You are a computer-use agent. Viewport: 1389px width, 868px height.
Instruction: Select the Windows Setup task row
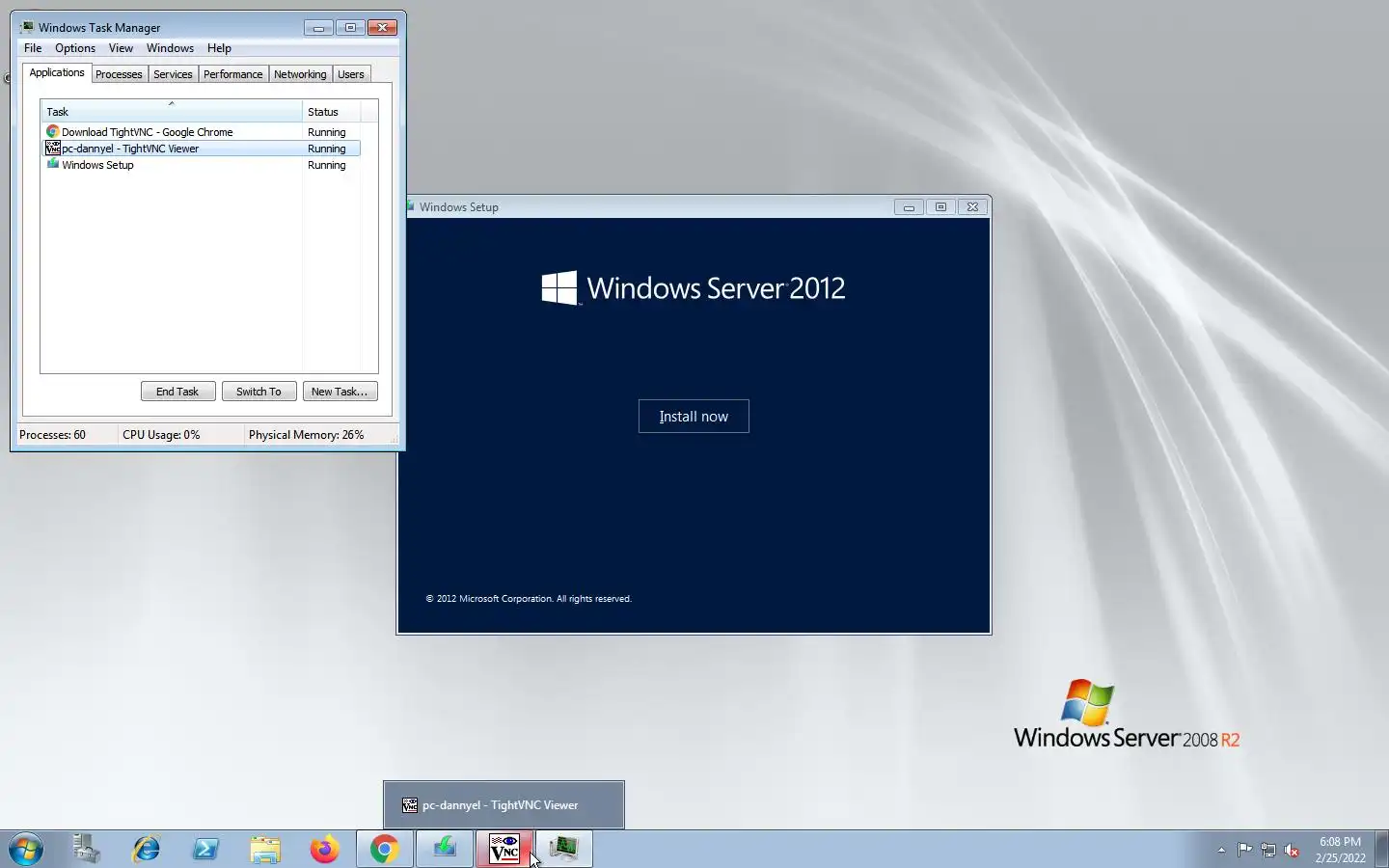click(202, 165)
